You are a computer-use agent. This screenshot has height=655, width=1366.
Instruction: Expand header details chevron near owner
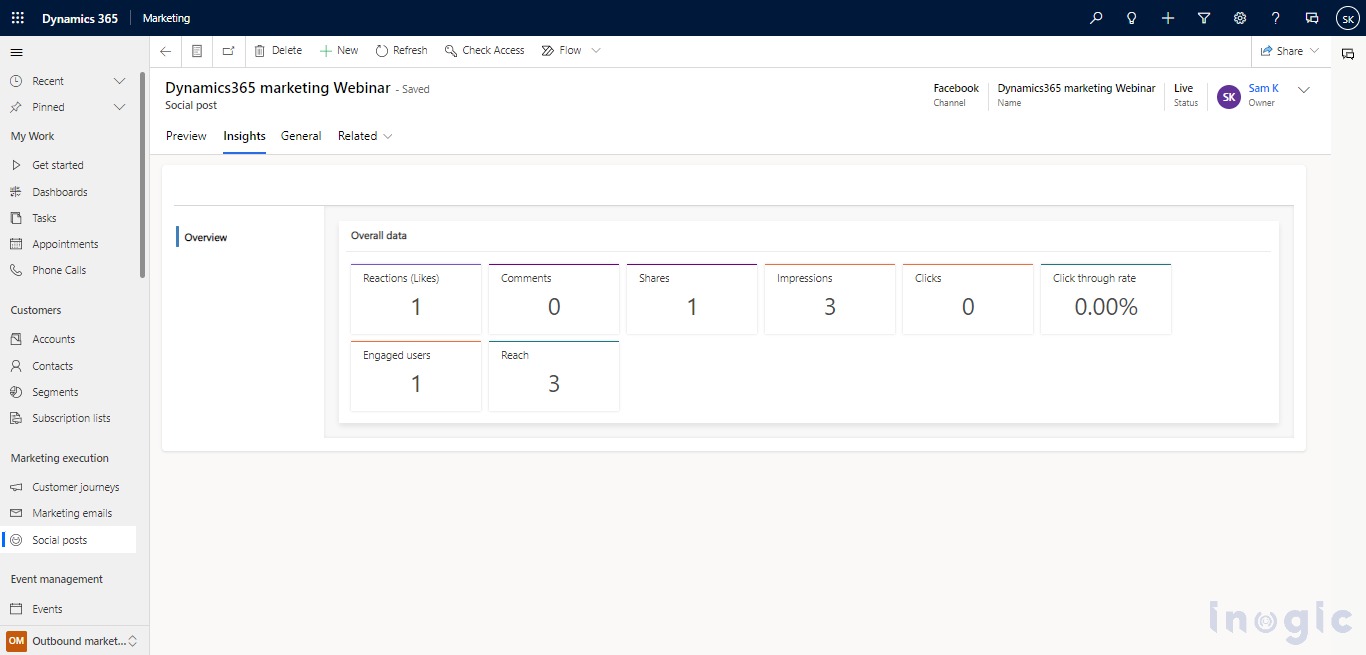click(1304, 90)
